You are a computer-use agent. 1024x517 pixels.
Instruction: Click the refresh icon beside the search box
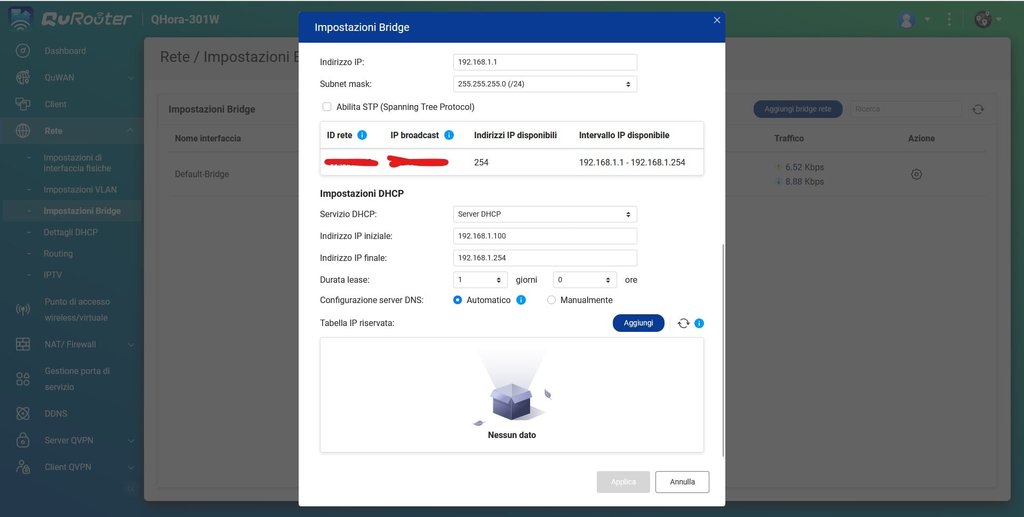click(x=978, y=109)
